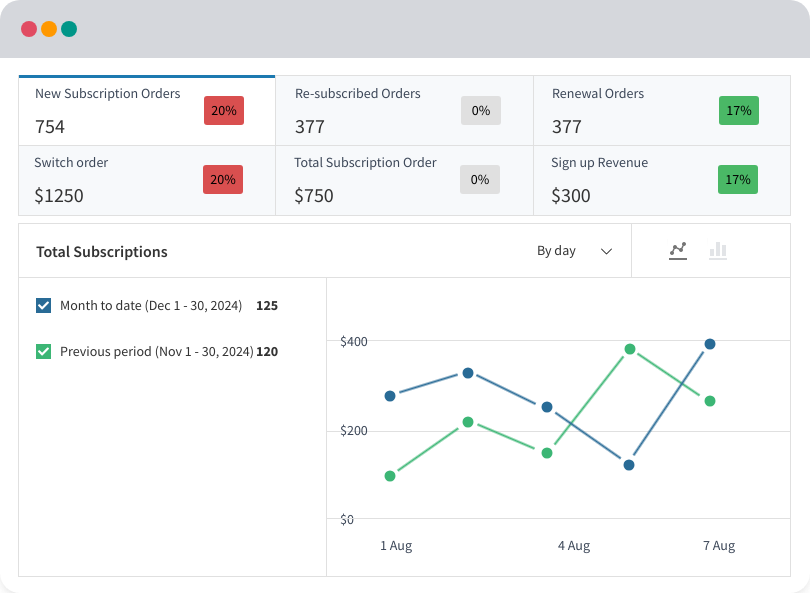Image resolution: width=810 pixels, height=593 pixels.
Task: Click the highest blue data point on chart
Action: coord(710,344)
